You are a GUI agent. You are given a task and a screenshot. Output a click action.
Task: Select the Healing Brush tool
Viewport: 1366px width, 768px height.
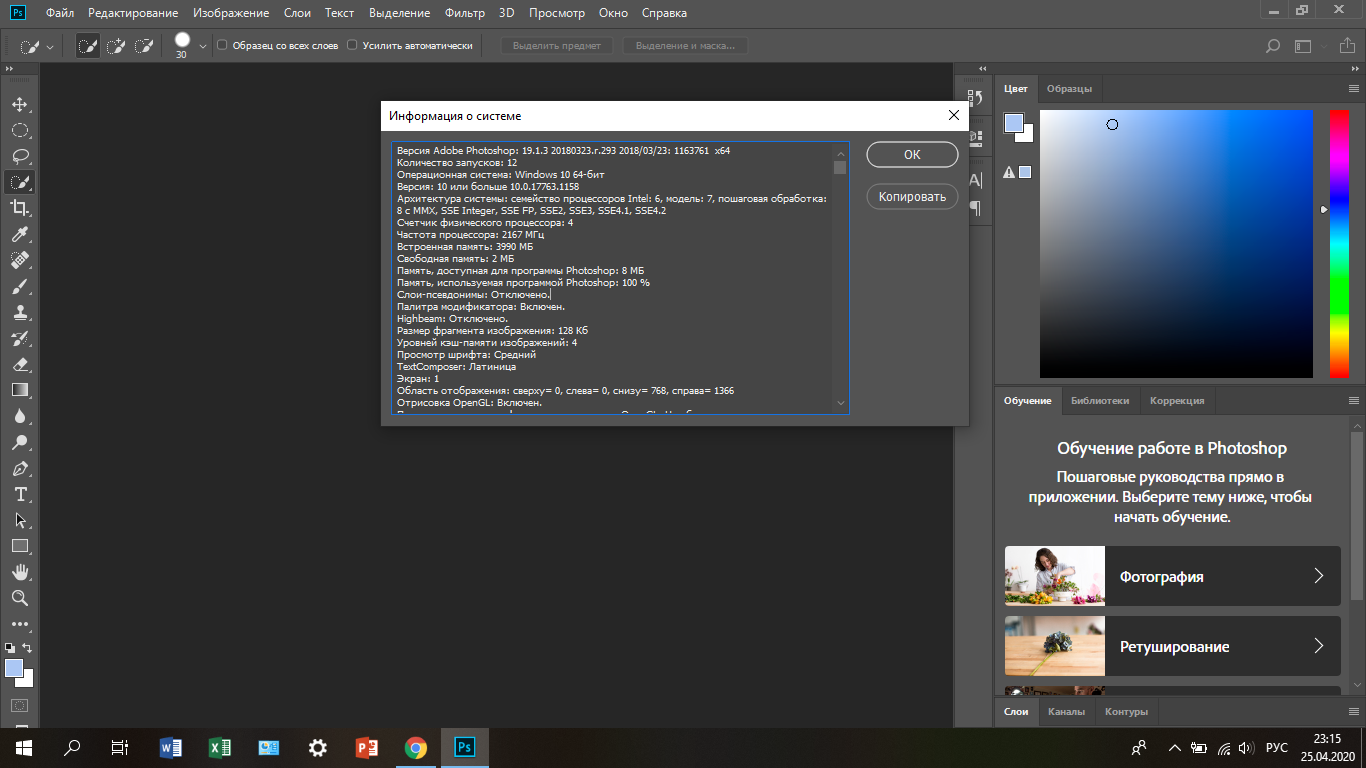(x=19, y=260)
